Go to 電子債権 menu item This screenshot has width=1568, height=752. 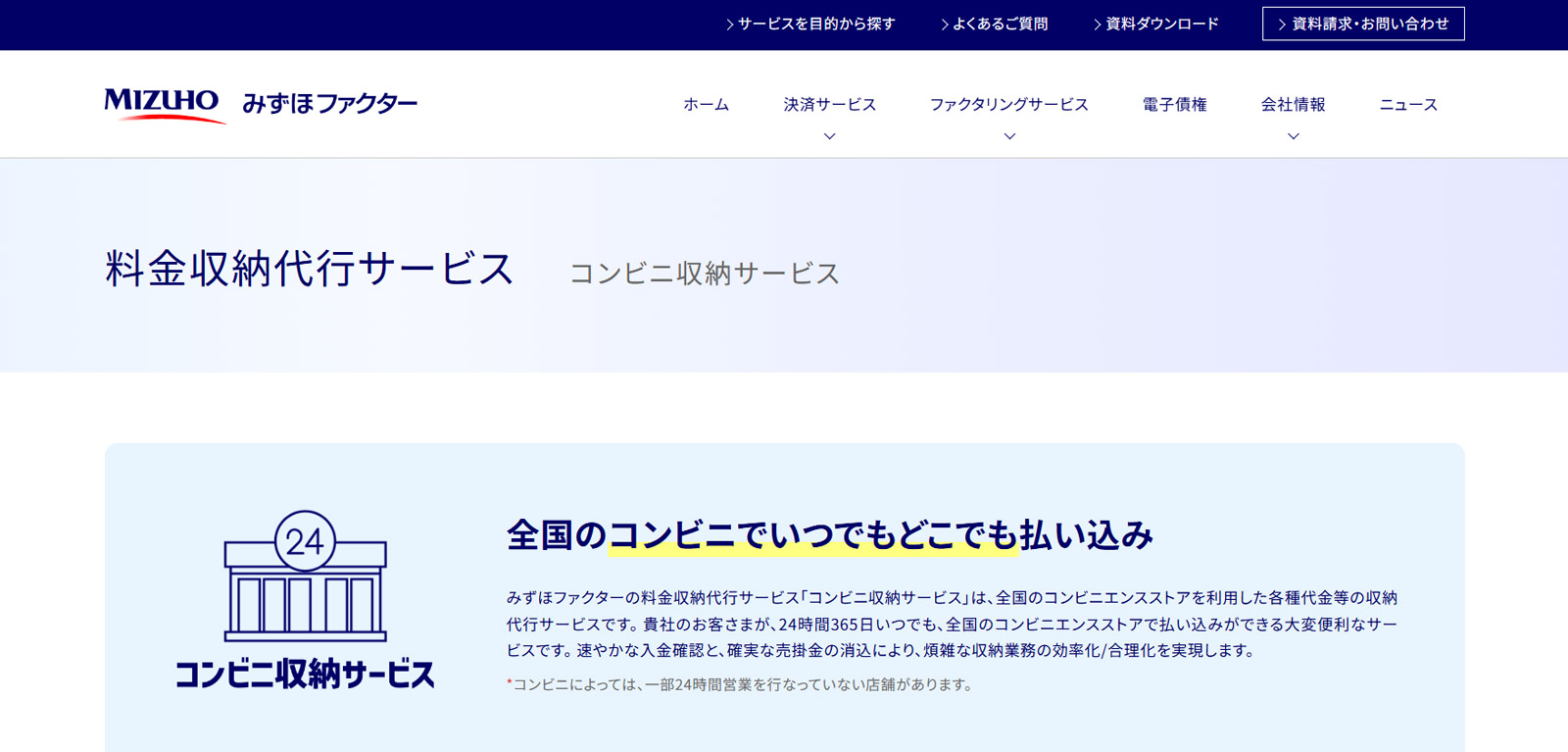click(x=1174, y=104)
